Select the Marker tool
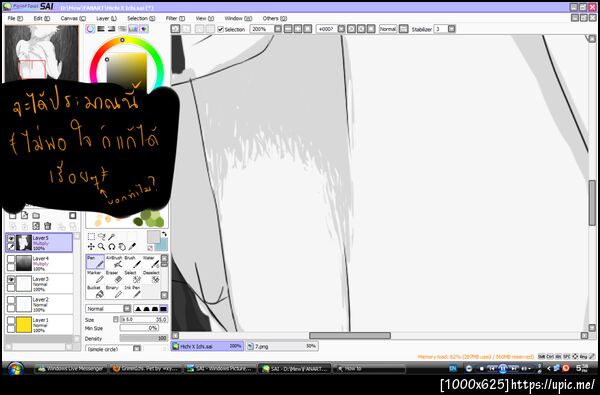This screenshot has height=395, width=600. (95, 277)
